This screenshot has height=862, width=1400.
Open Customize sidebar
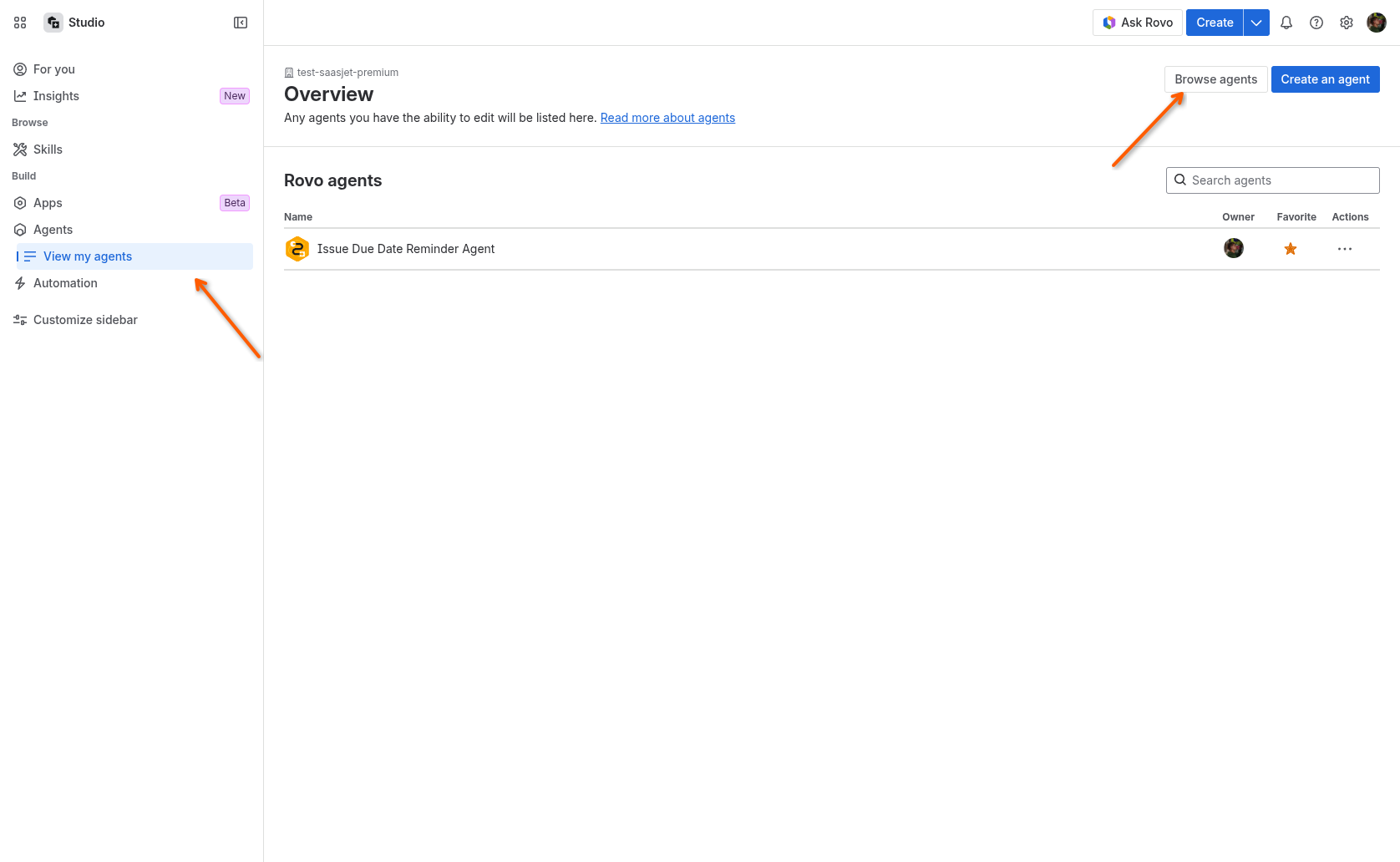click(85, 320)
